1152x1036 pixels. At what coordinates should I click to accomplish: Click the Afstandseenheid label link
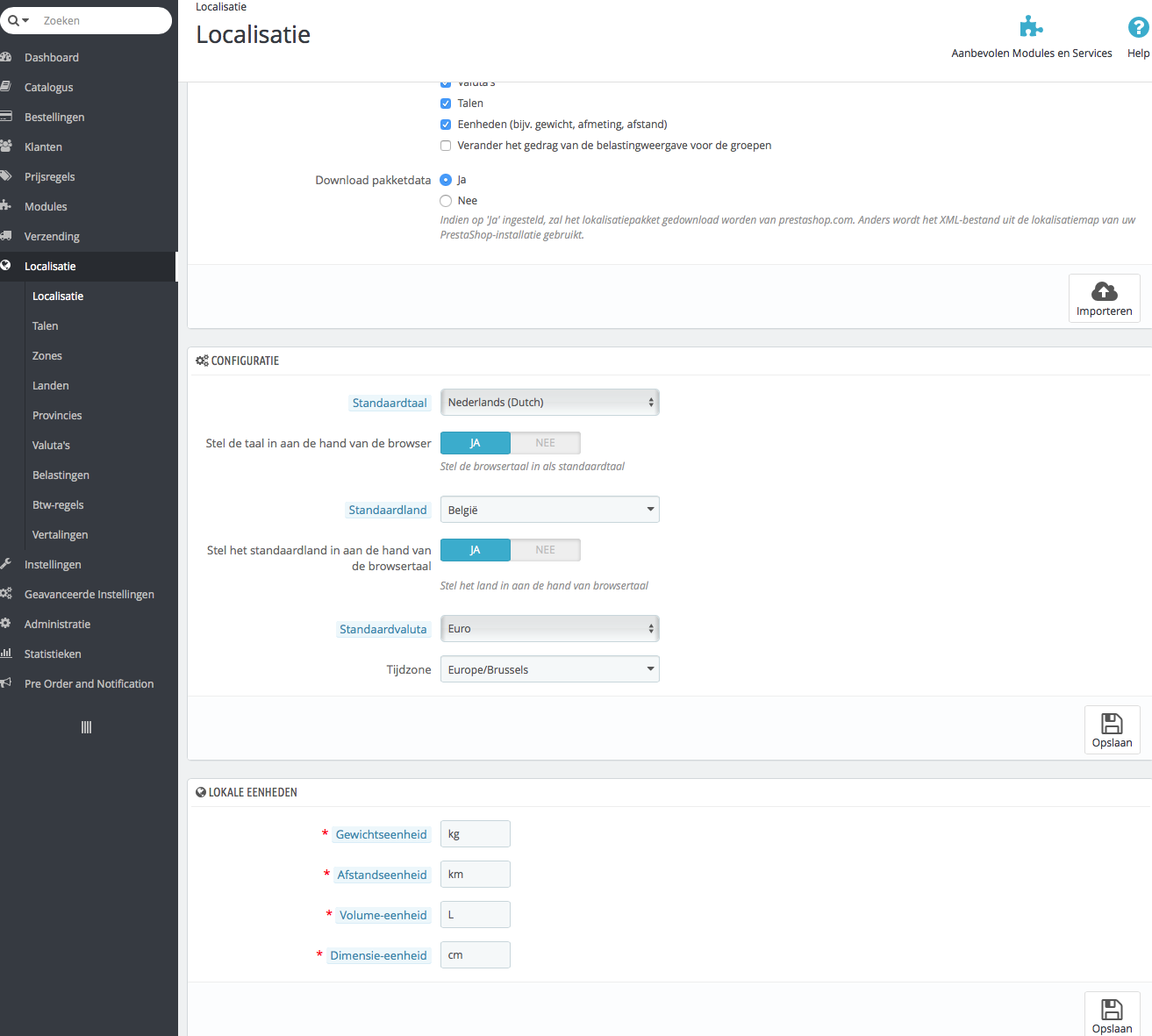(383, 875)
